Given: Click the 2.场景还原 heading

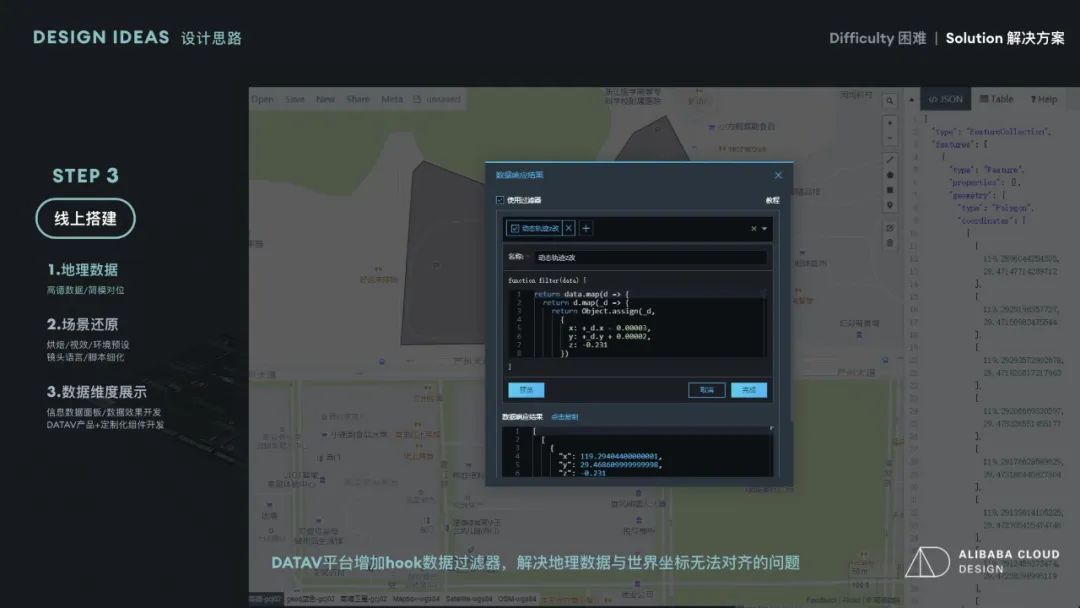Looking at the screenshot, I should (x=83, y=324).
